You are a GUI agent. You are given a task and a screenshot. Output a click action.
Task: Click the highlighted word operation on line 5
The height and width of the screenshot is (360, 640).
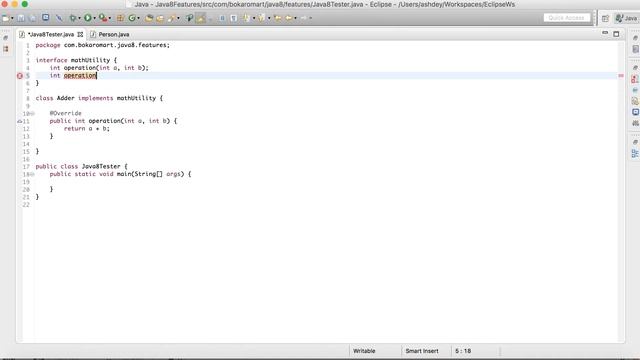(x=80, y=76)
